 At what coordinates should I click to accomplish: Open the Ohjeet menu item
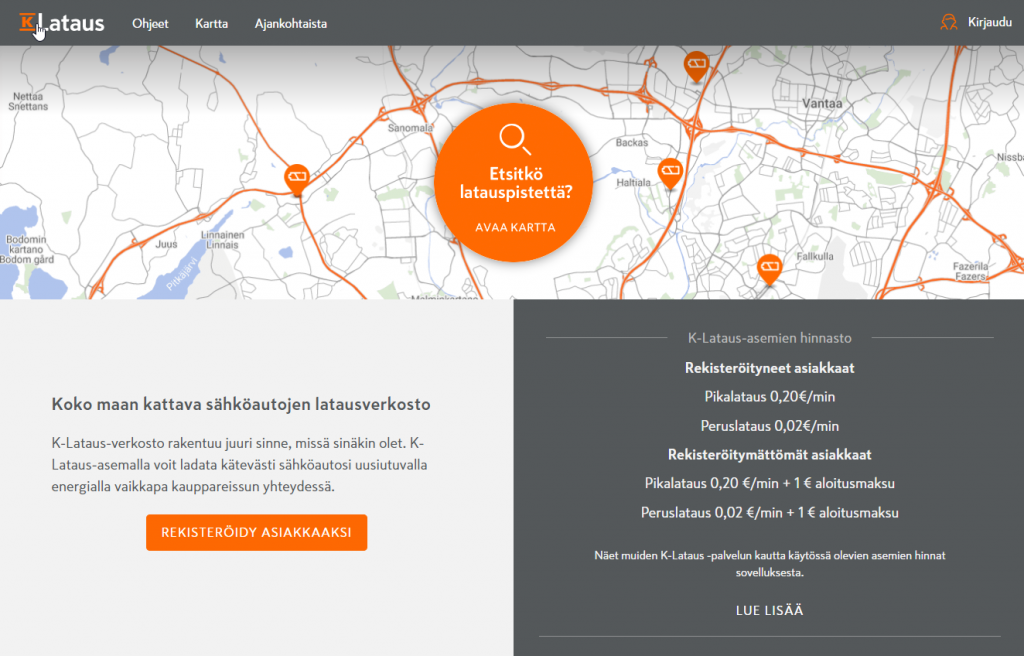150,24
